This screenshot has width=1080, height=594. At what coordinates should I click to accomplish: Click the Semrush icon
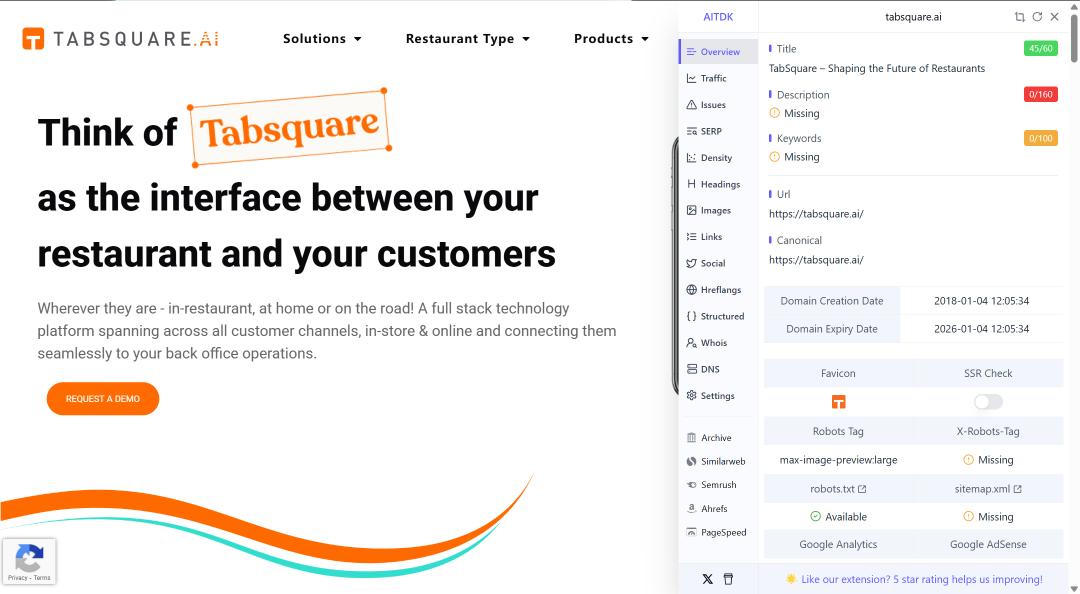point(692,485)
